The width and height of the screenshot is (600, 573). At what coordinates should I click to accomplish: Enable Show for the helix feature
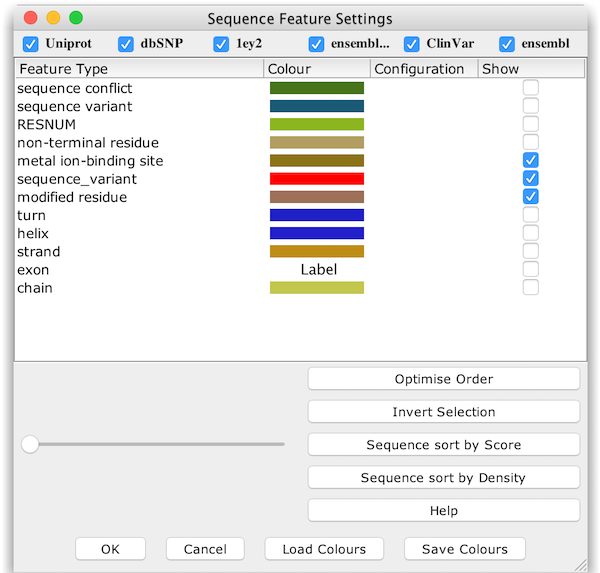pos(530,233)
